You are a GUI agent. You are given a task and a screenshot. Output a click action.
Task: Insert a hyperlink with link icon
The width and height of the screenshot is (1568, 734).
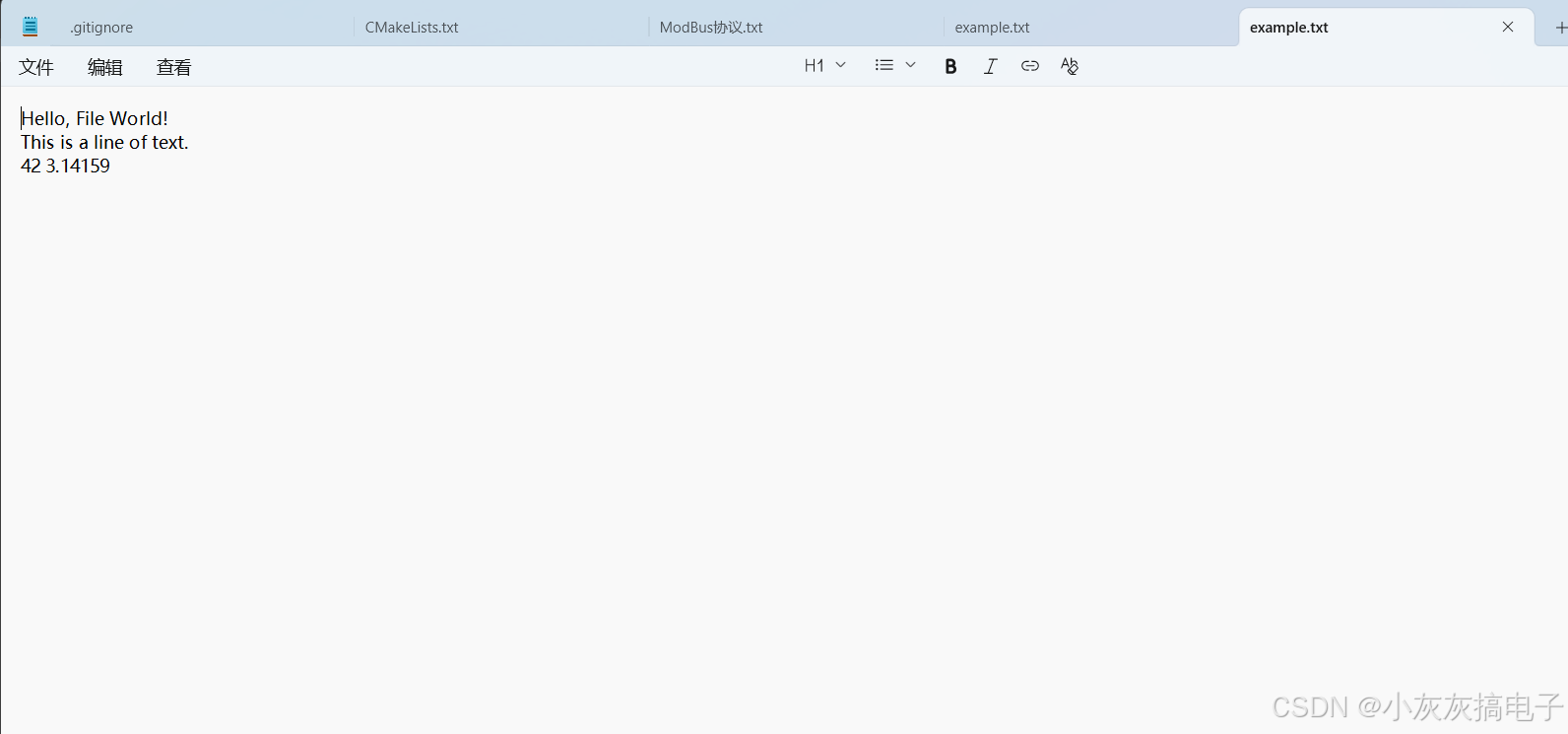coord(1029,66)
